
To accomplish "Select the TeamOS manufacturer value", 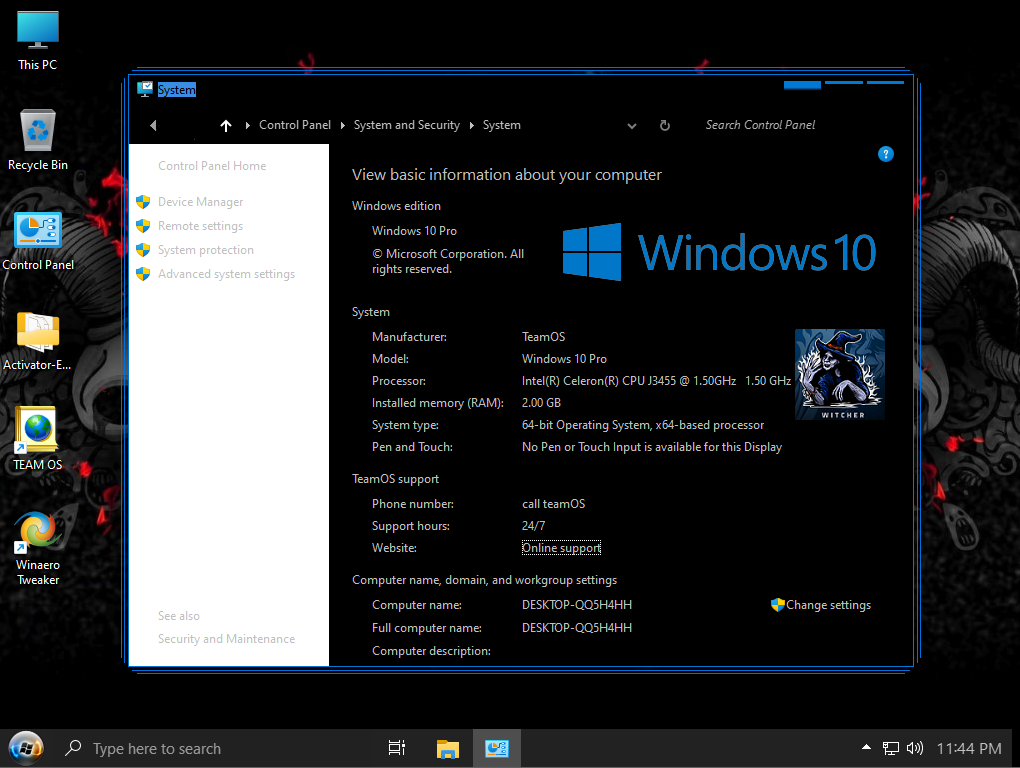I will (x=543, y=337).
